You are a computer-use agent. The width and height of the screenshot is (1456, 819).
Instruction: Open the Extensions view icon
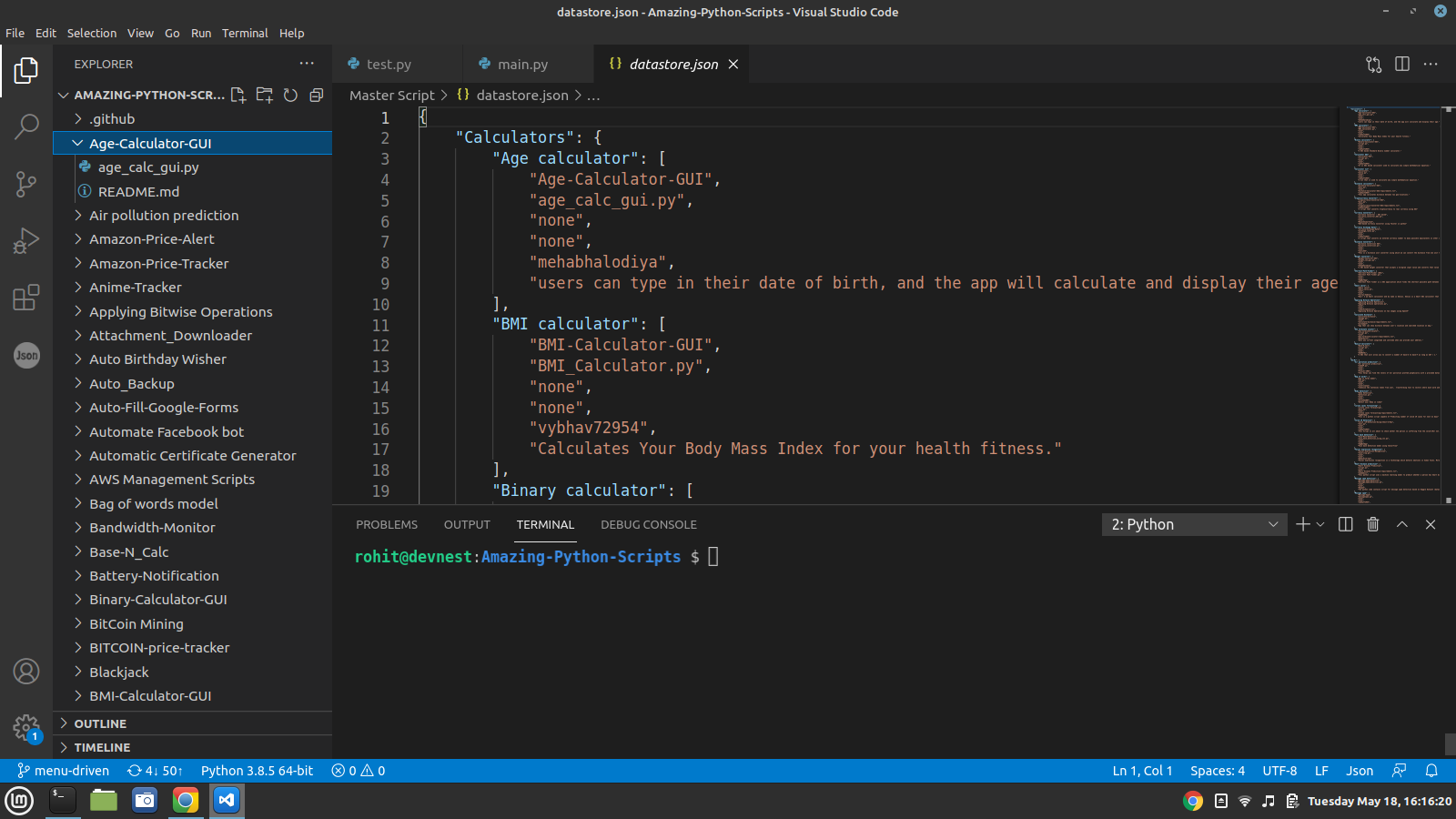click(26, 298)
